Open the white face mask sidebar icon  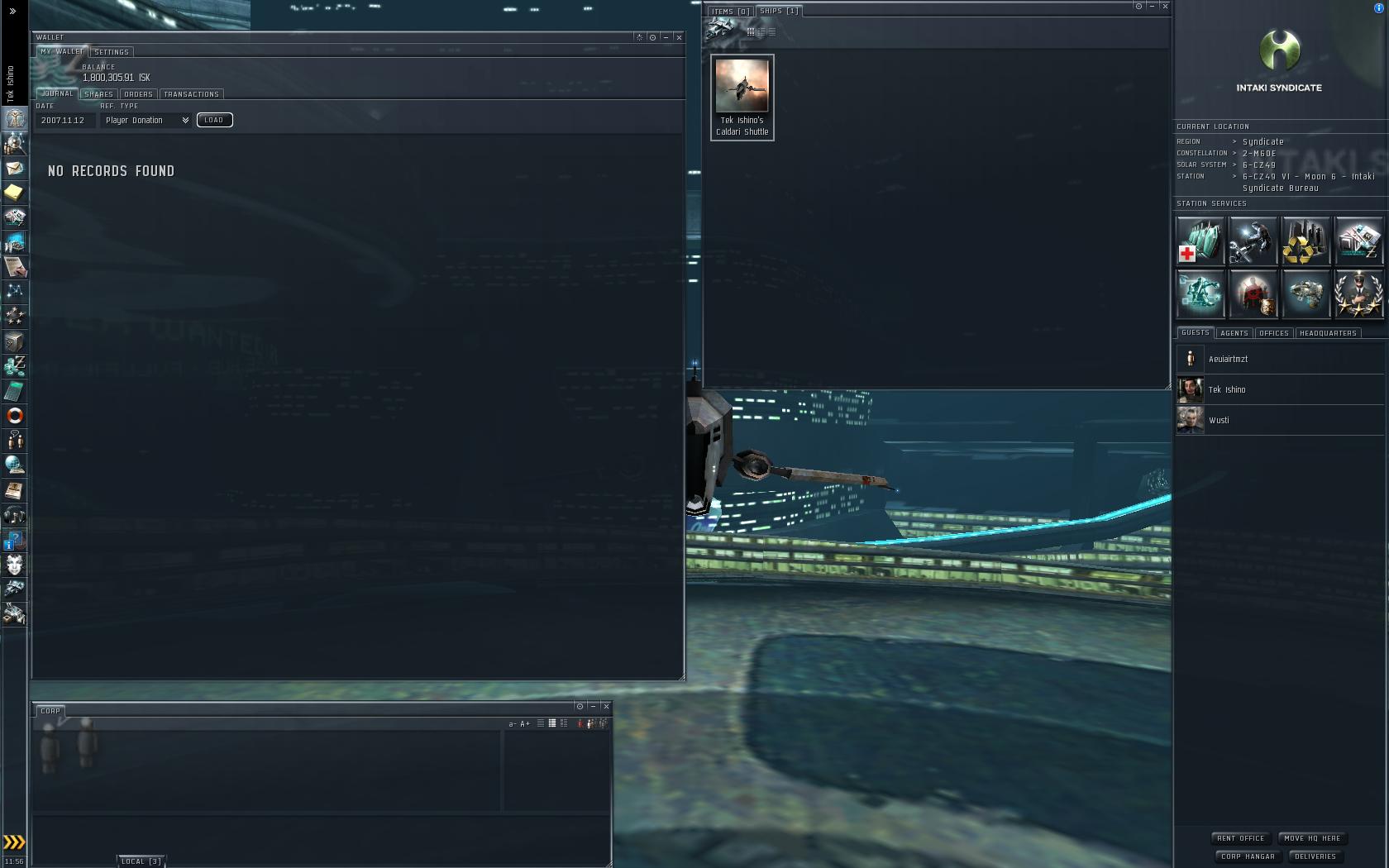[15, 565]
